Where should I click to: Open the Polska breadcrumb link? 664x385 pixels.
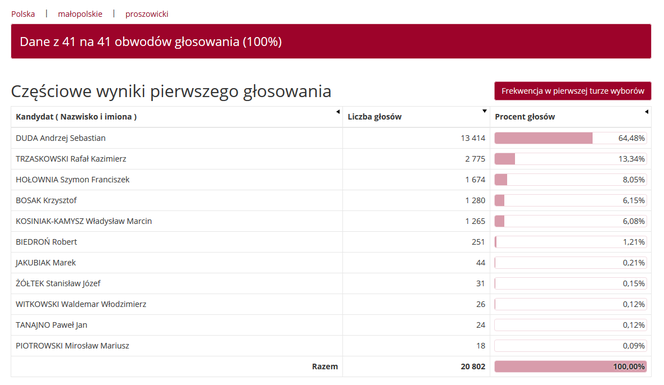click(23, 14)
